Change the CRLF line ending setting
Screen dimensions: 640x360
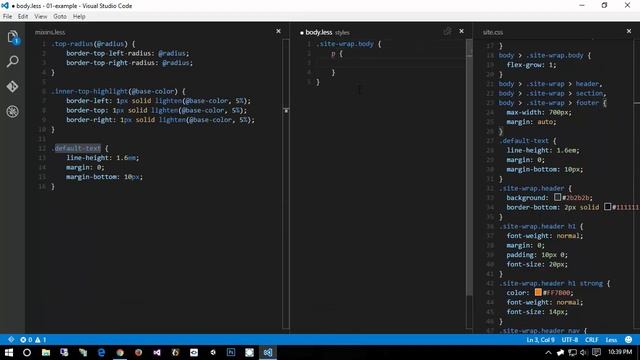(591, 340)
